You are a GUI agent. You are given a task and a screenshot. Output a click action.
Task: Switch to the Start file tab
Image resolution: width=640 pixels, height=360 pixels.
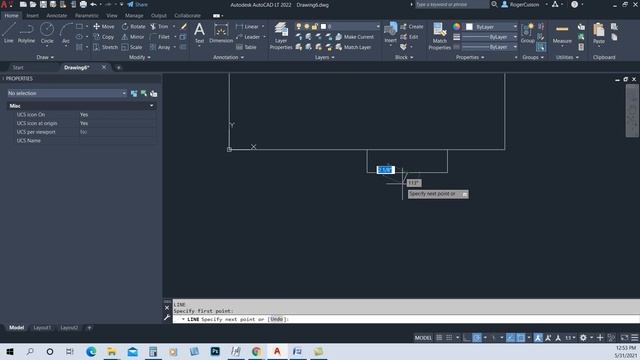(18, 67)
